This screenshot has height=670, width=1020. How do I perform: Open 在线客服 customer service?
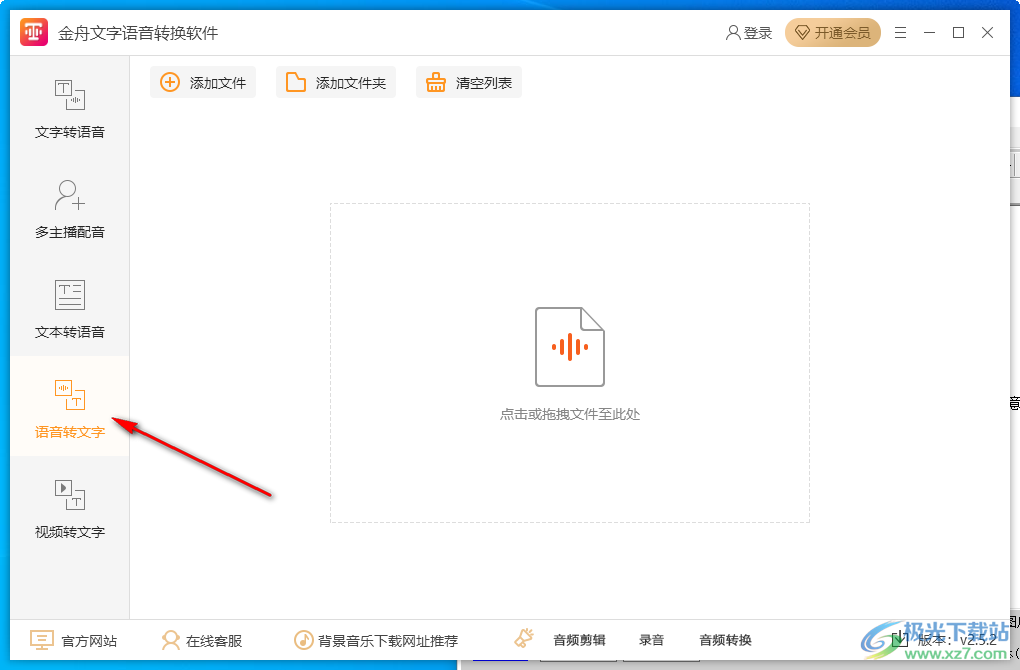(201, 640)
